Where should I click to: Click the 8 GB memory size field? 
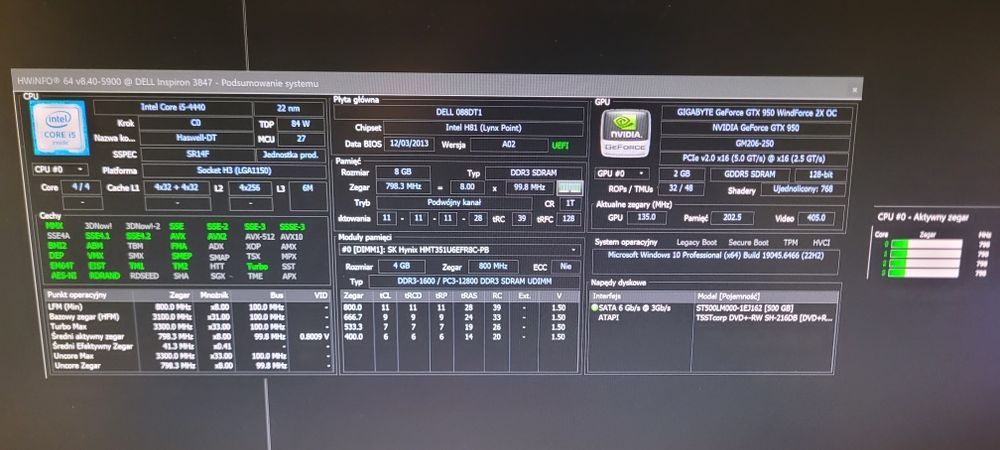tap(402, 172)
